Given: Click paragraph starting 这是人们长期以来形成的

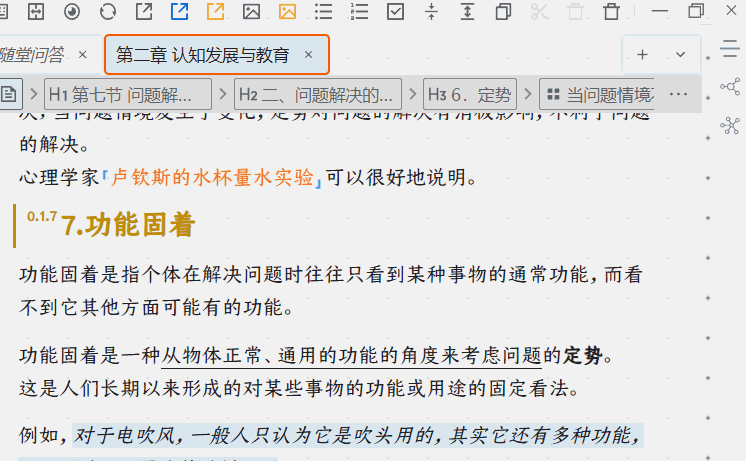Looking at the screenshot, I should click(x=299, y=389).
